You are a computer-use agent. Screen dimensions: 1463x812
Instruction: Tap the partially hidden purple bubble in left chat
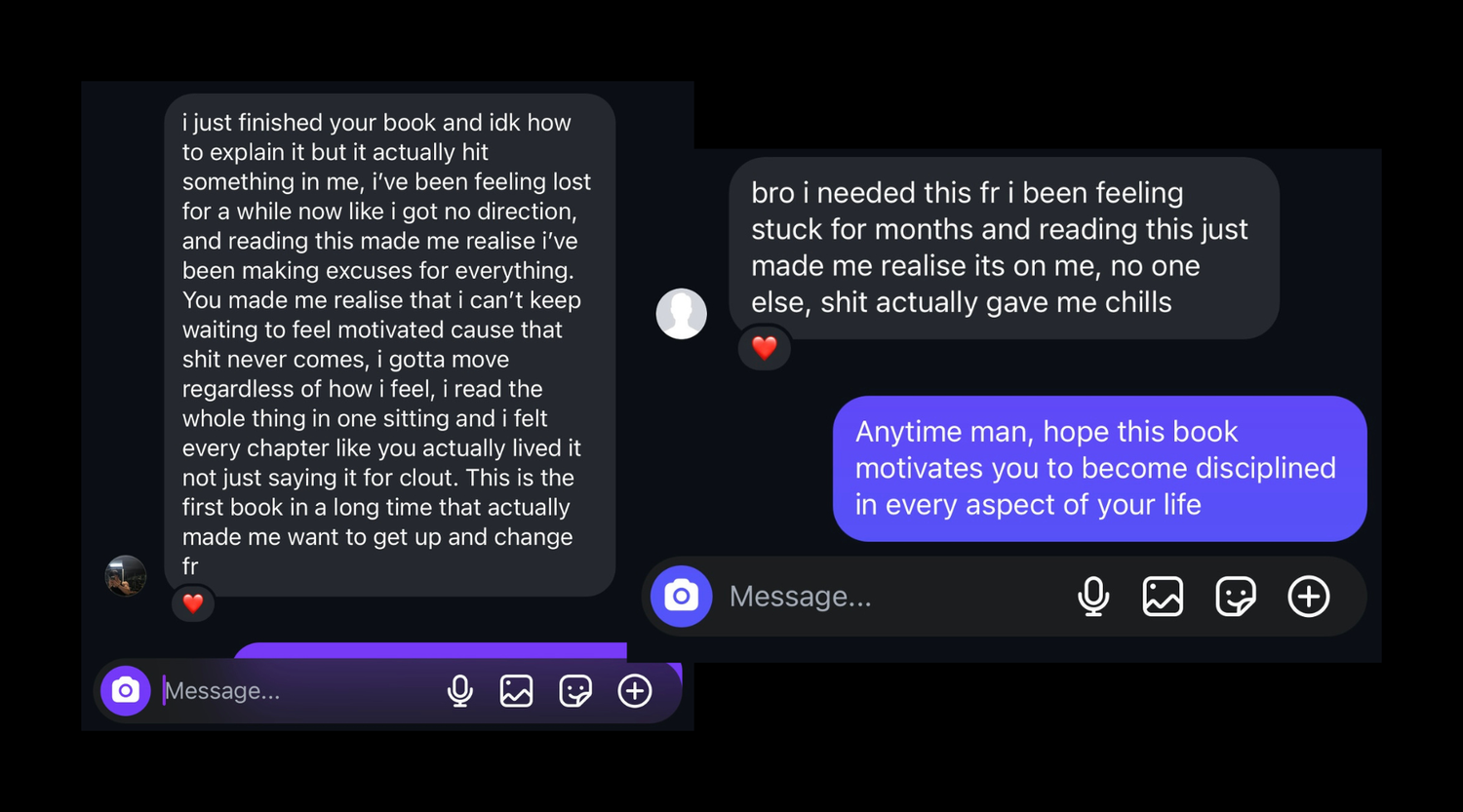(x=429, y=650)
